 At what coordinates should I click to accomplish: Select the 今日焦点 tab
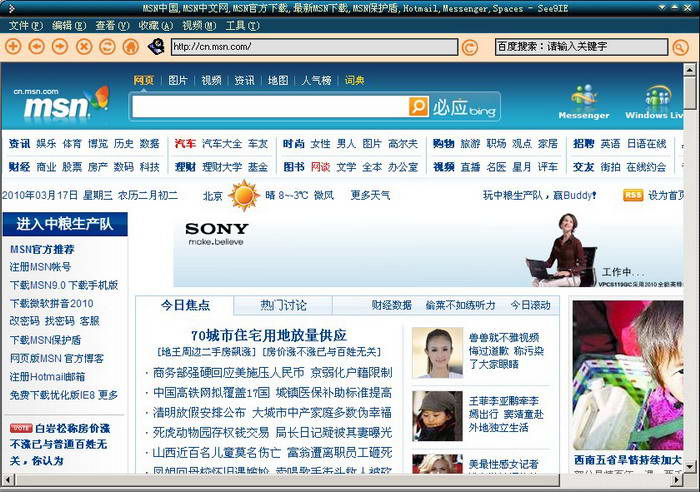point(185,305)
